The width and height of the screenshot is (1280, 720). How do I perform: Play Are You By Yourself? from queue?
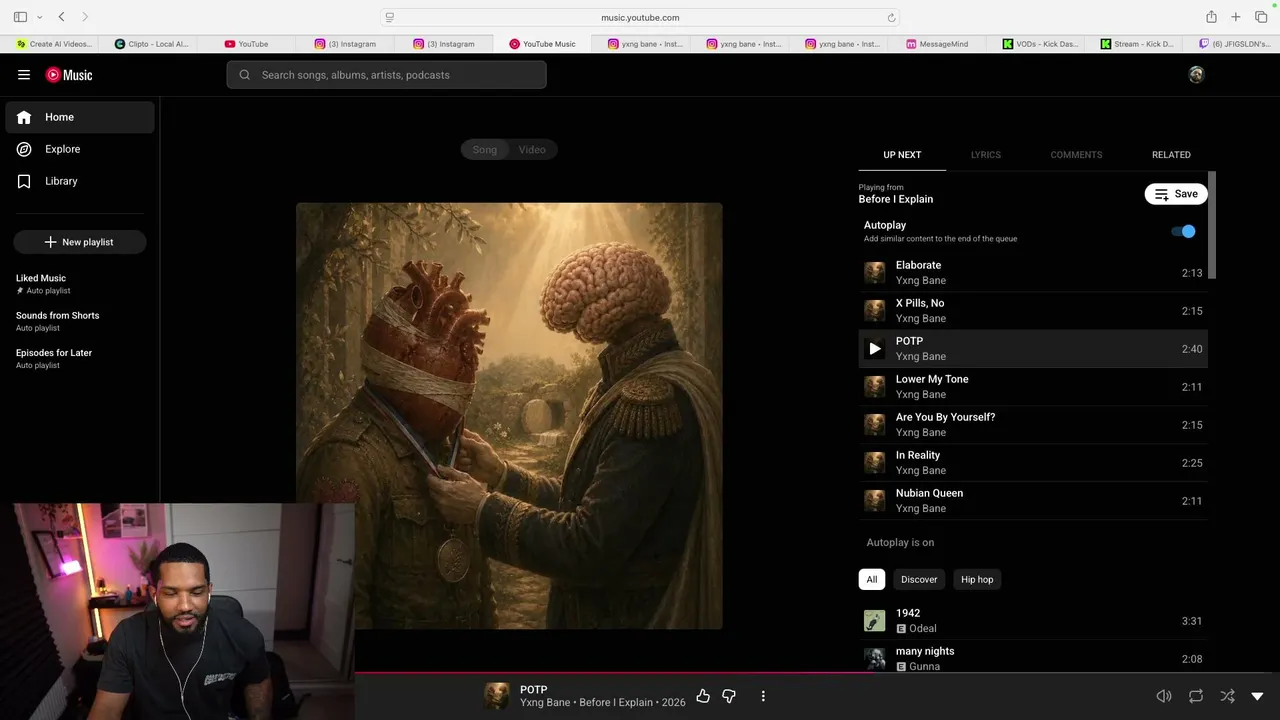pyautogui.click(x=1033, y=425)
